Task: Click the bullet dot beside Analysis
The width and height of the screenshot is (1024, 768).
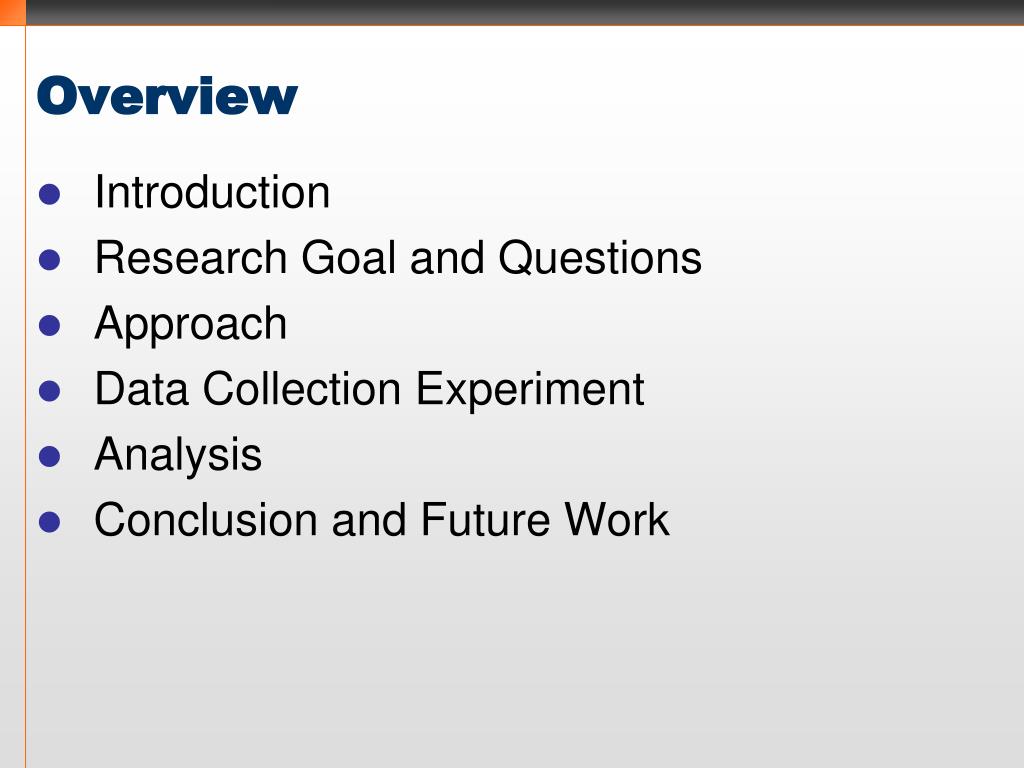Action: click(x=50, y=456)
